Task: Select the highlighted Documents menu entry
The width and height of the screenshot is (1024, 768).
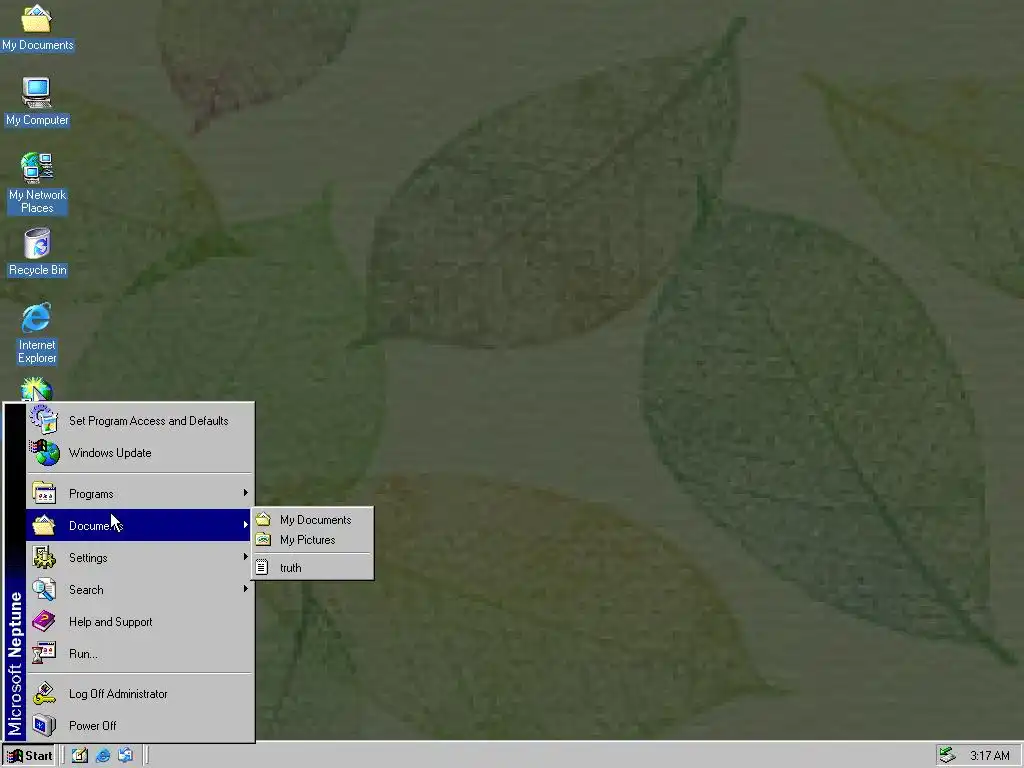Action: tap(139, 525)
